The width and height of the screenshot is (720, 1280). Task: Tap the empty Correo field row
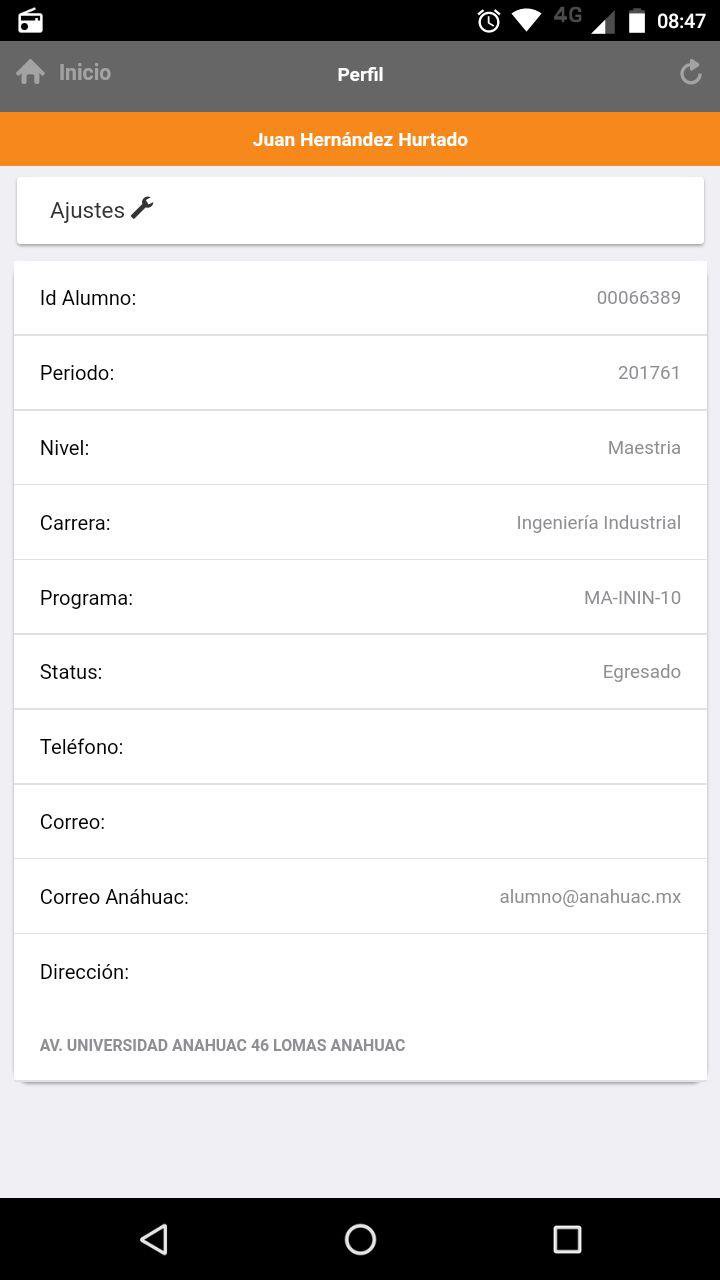point(360,822)
